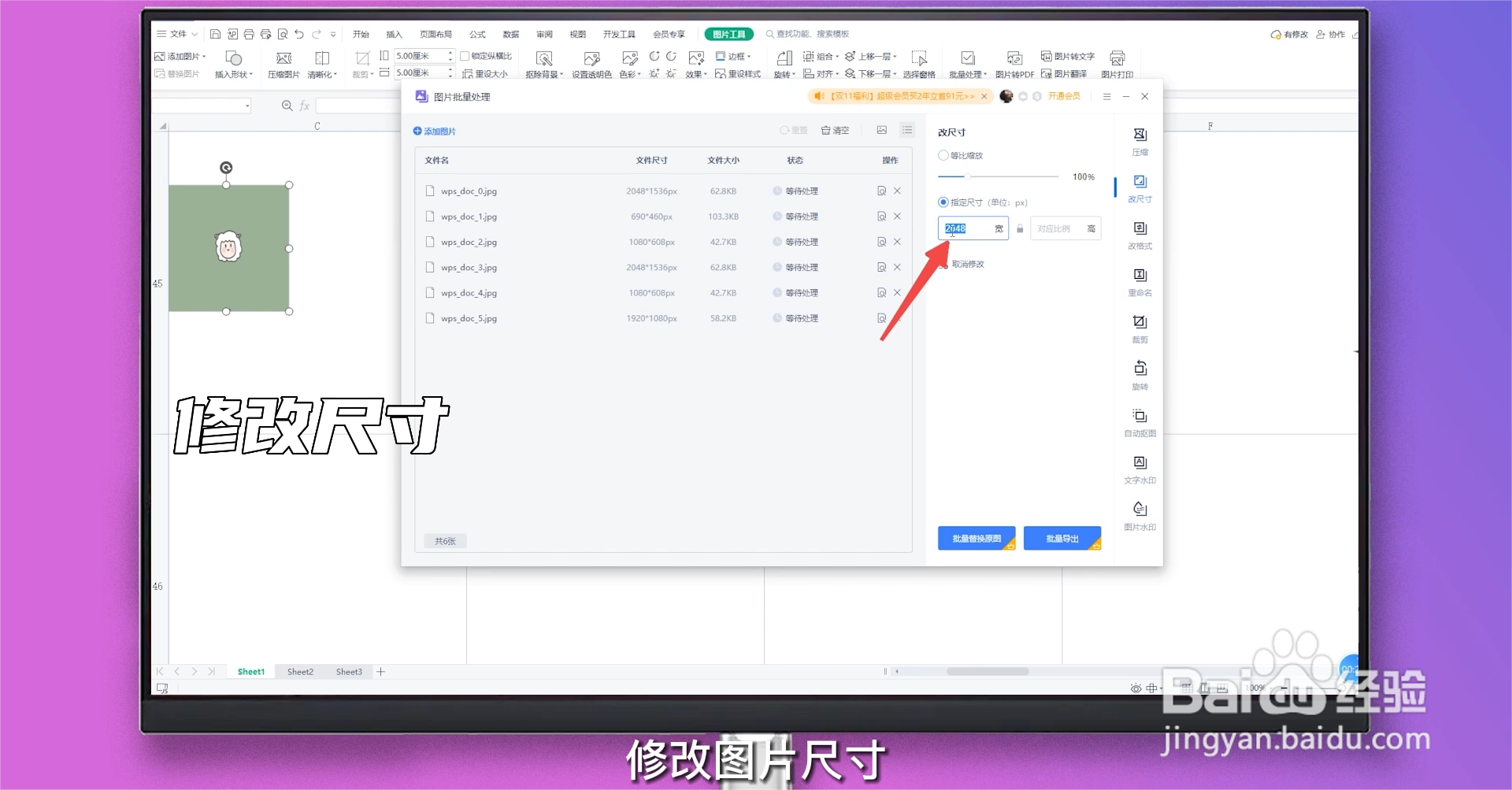Expand the 色彩 dropdown
1512x790 pixels.
639,75
